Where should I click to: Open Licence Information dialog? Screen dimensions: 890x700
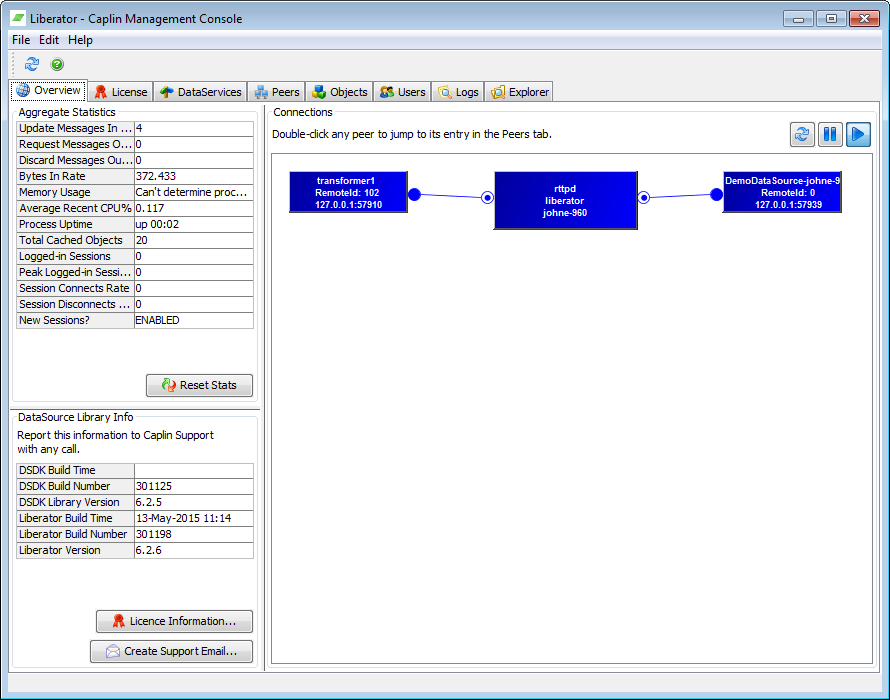[174, 621]
